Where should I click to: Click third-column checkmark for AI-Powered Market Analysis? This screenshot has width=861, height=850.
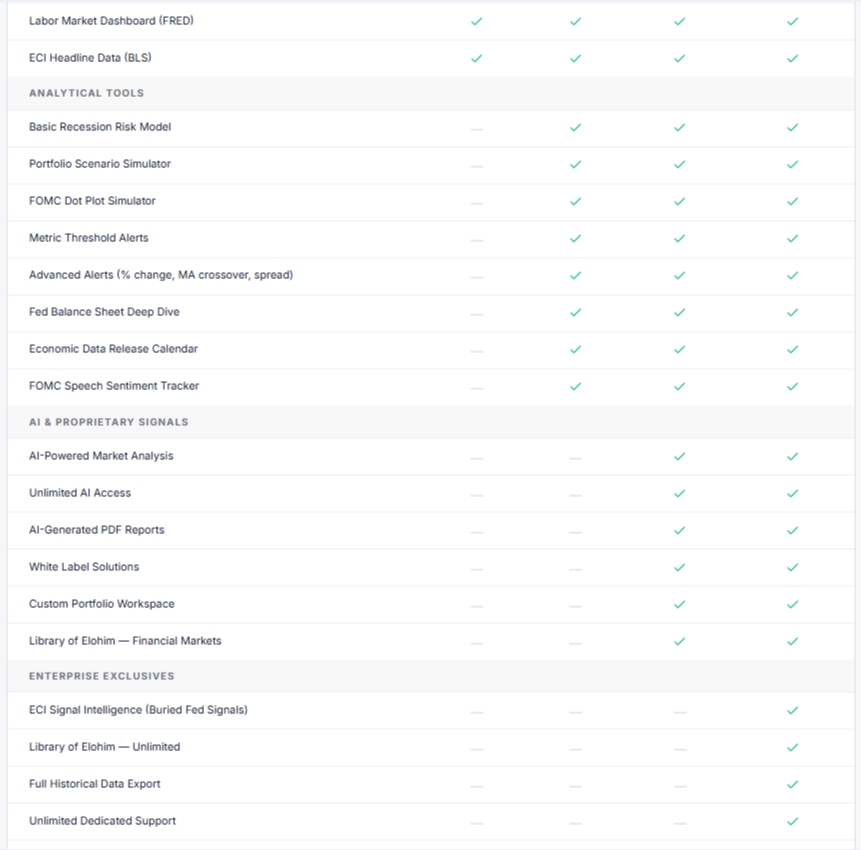680,456
